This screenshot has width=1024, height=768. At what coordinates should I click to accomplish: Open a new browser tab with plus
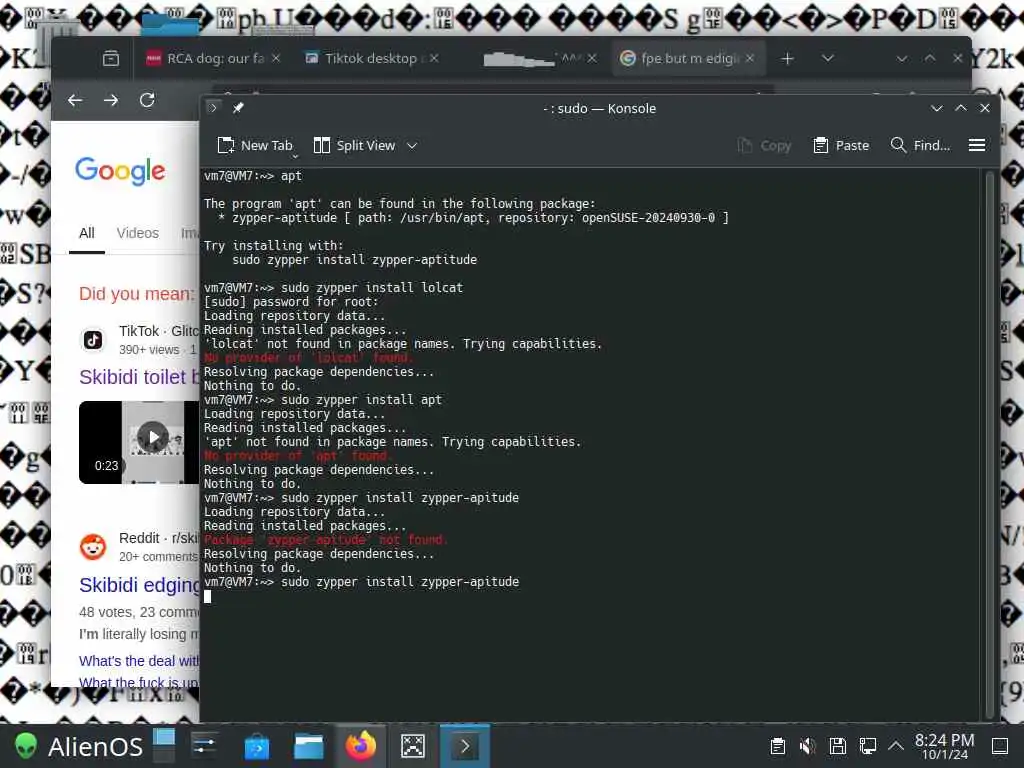click(x=788, y=59)
